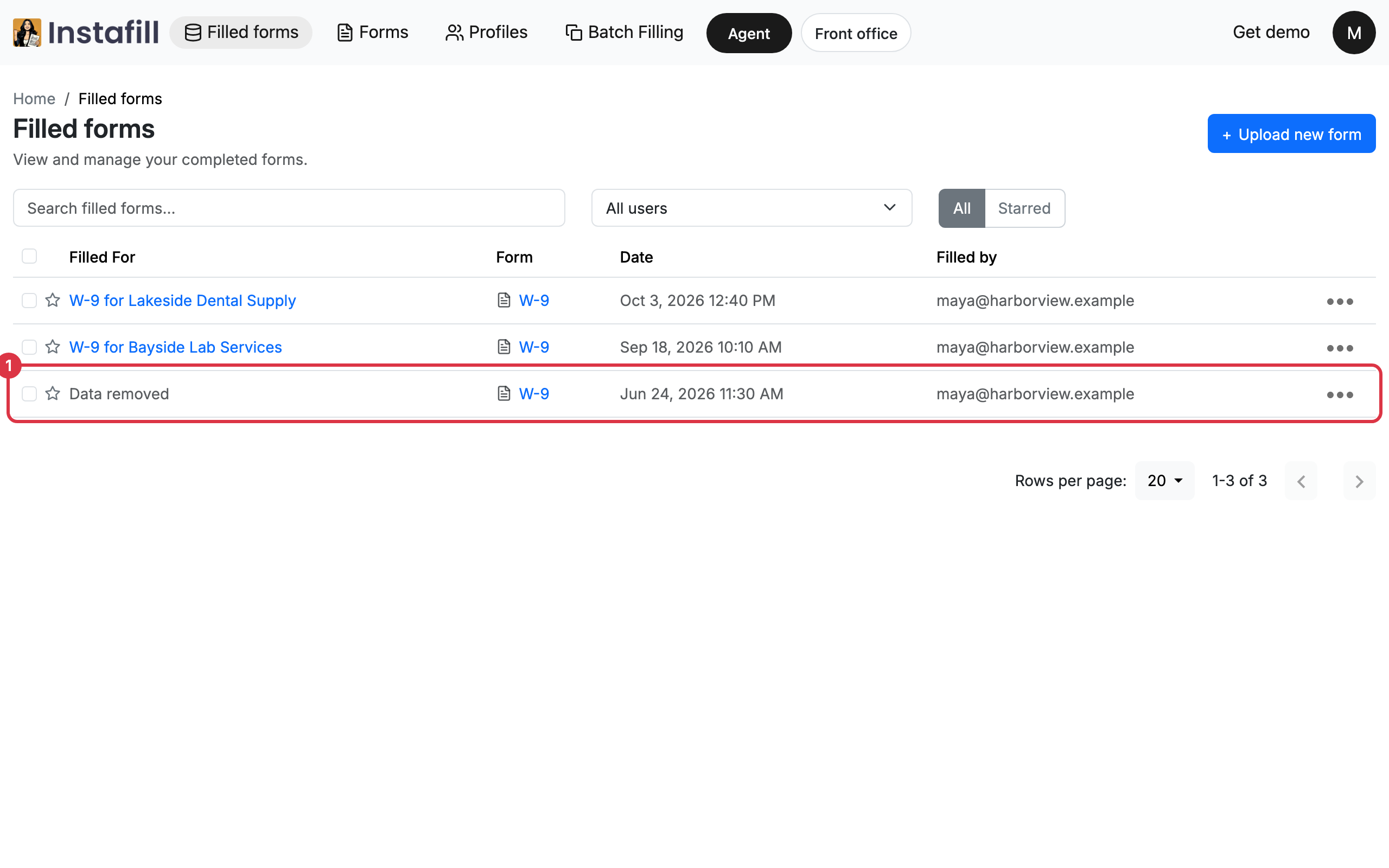Viewport: 1389px width, 868px height.
Task: Go to previous page arrow
Action: click(x=1301, y=481)
